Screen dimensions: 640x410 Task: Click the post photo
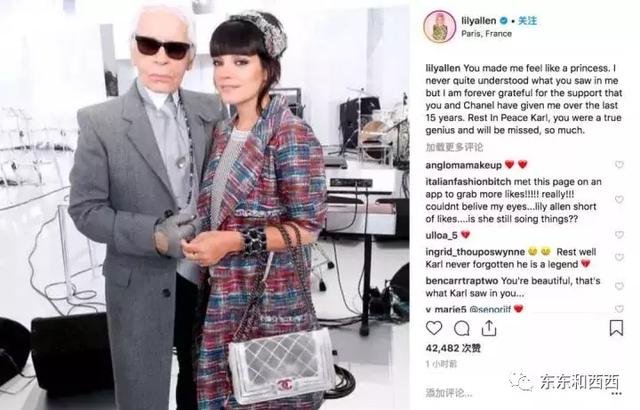[x=204, y=205]
